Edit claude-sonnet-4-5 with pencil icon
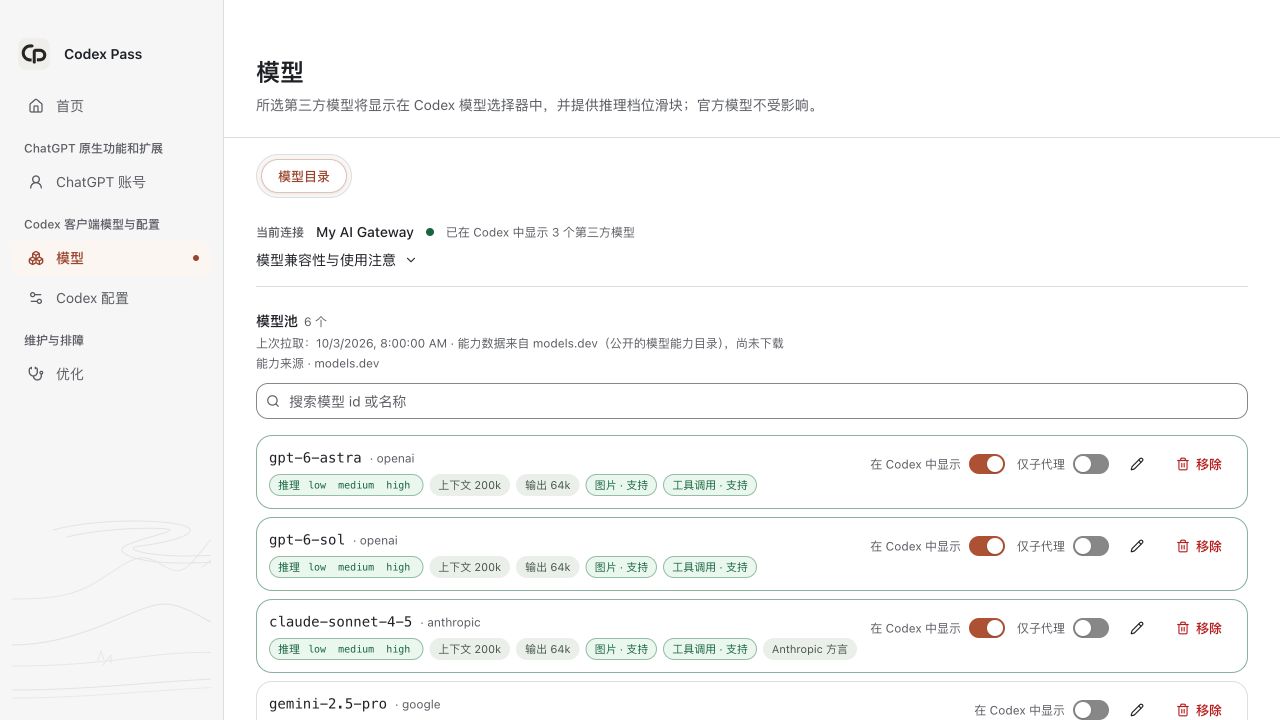The height and width of the screenshot is (720, 1280). 1137,628
